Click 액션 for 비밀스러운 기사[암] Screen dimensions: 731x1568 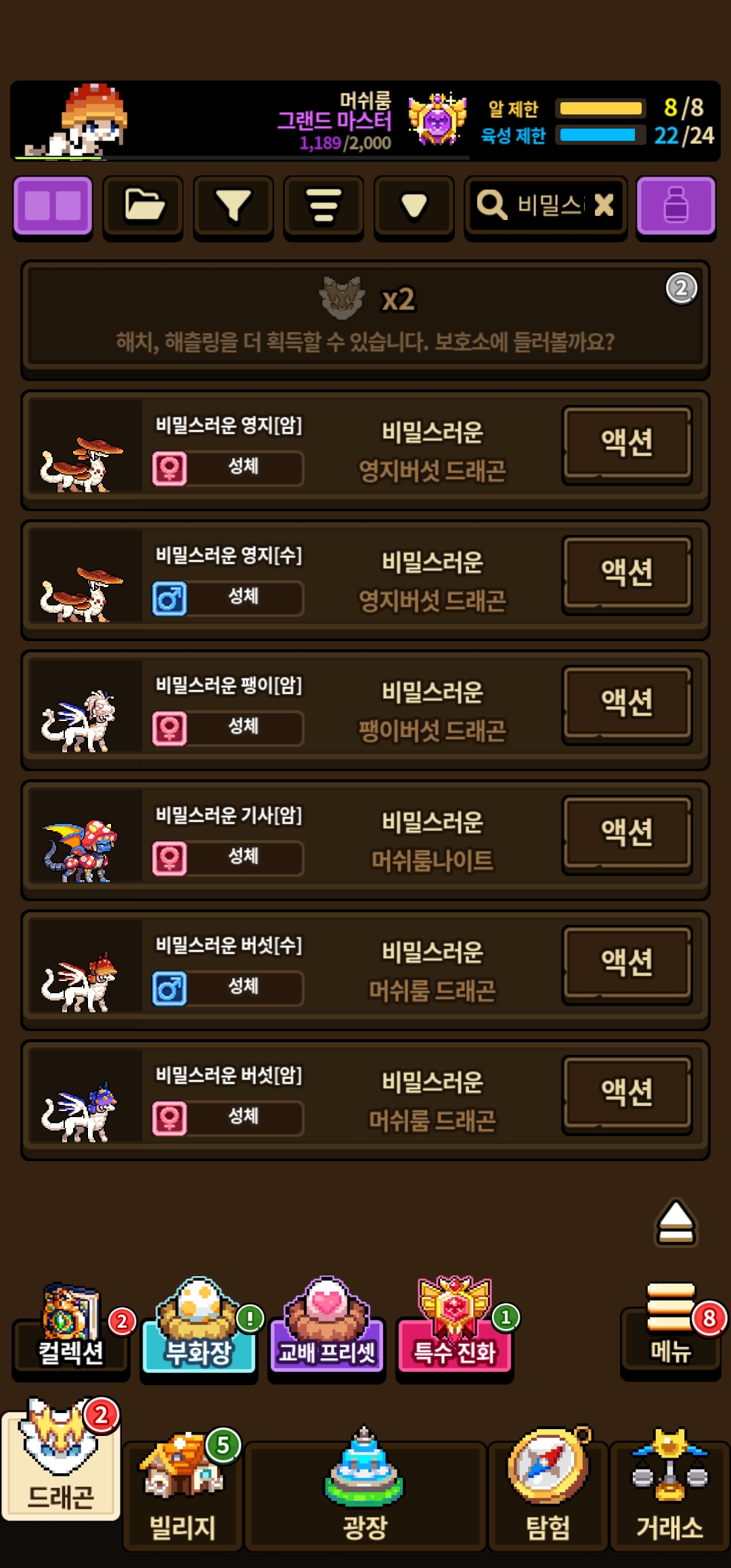tap(627, 834)
